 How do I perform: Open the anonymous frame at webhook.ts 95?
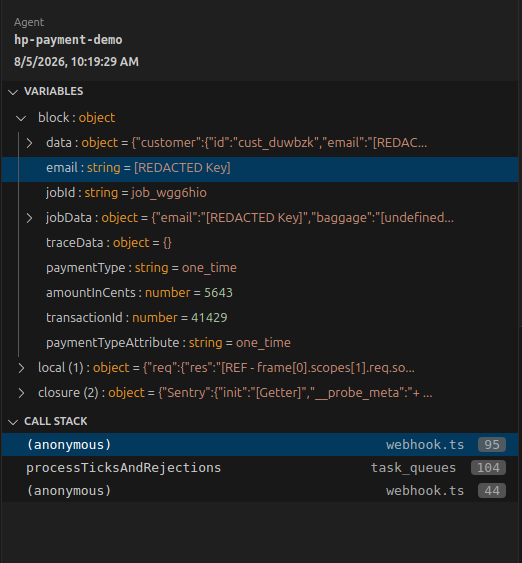tap(260, 445)
